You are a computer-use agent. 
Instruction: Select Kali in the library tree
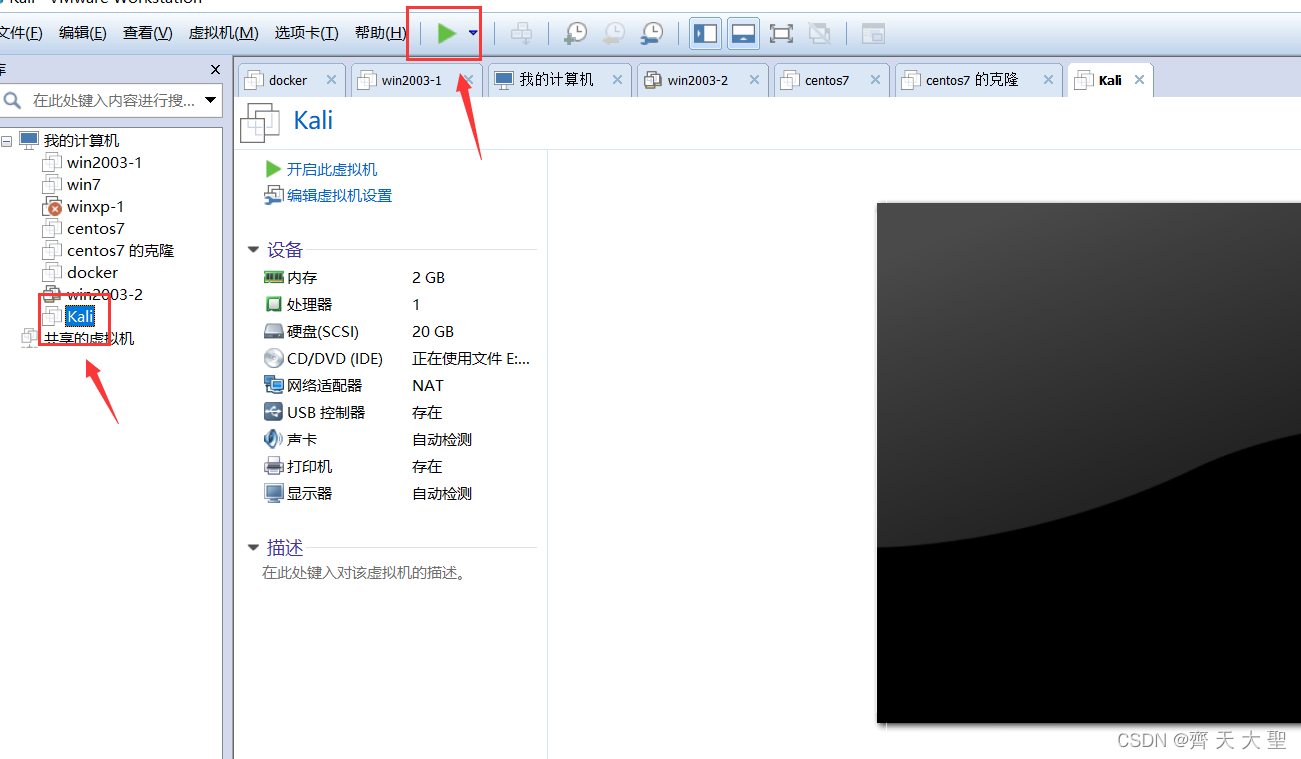pos(80,317)
